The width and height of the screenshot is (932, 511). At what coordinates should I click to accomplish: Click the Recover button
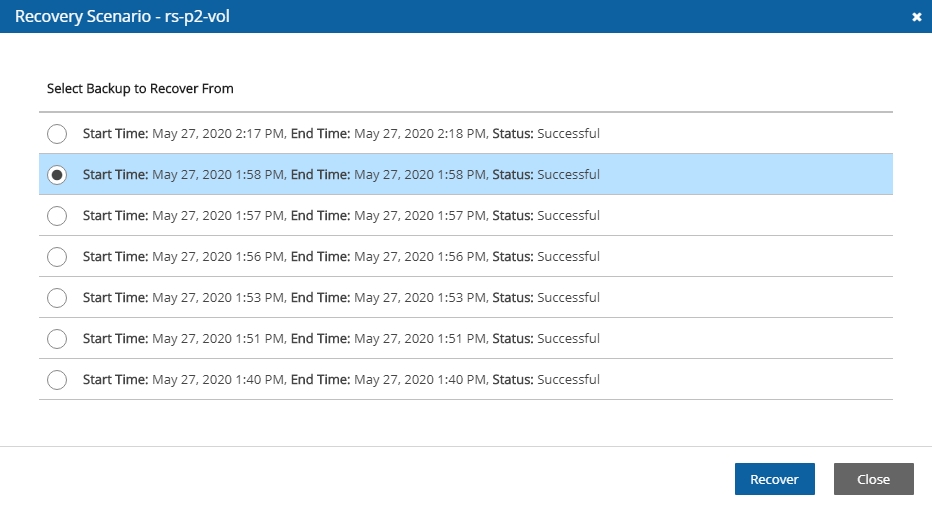point(774,479)
